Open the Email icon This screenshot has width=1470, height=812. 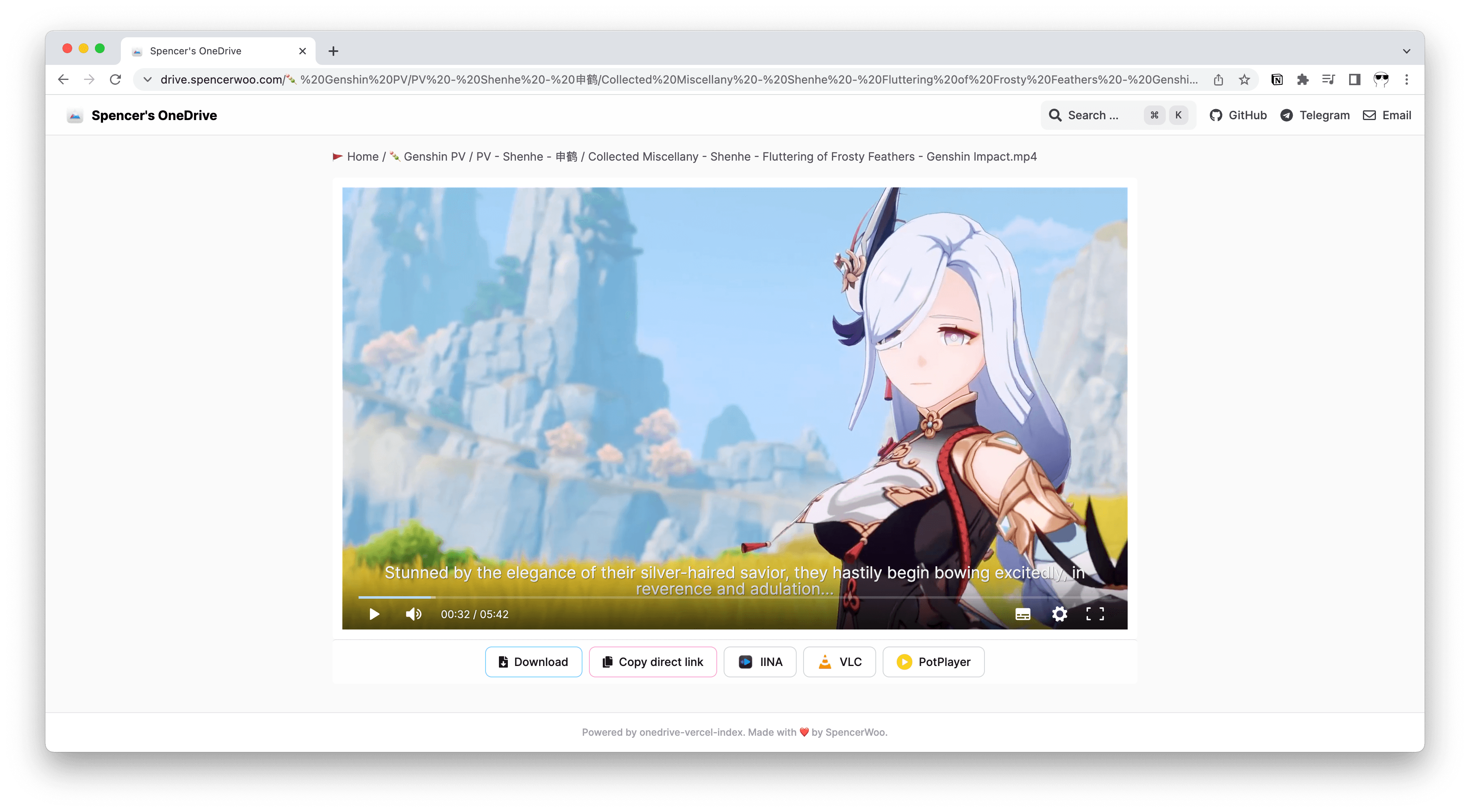tap(1369, 115)
